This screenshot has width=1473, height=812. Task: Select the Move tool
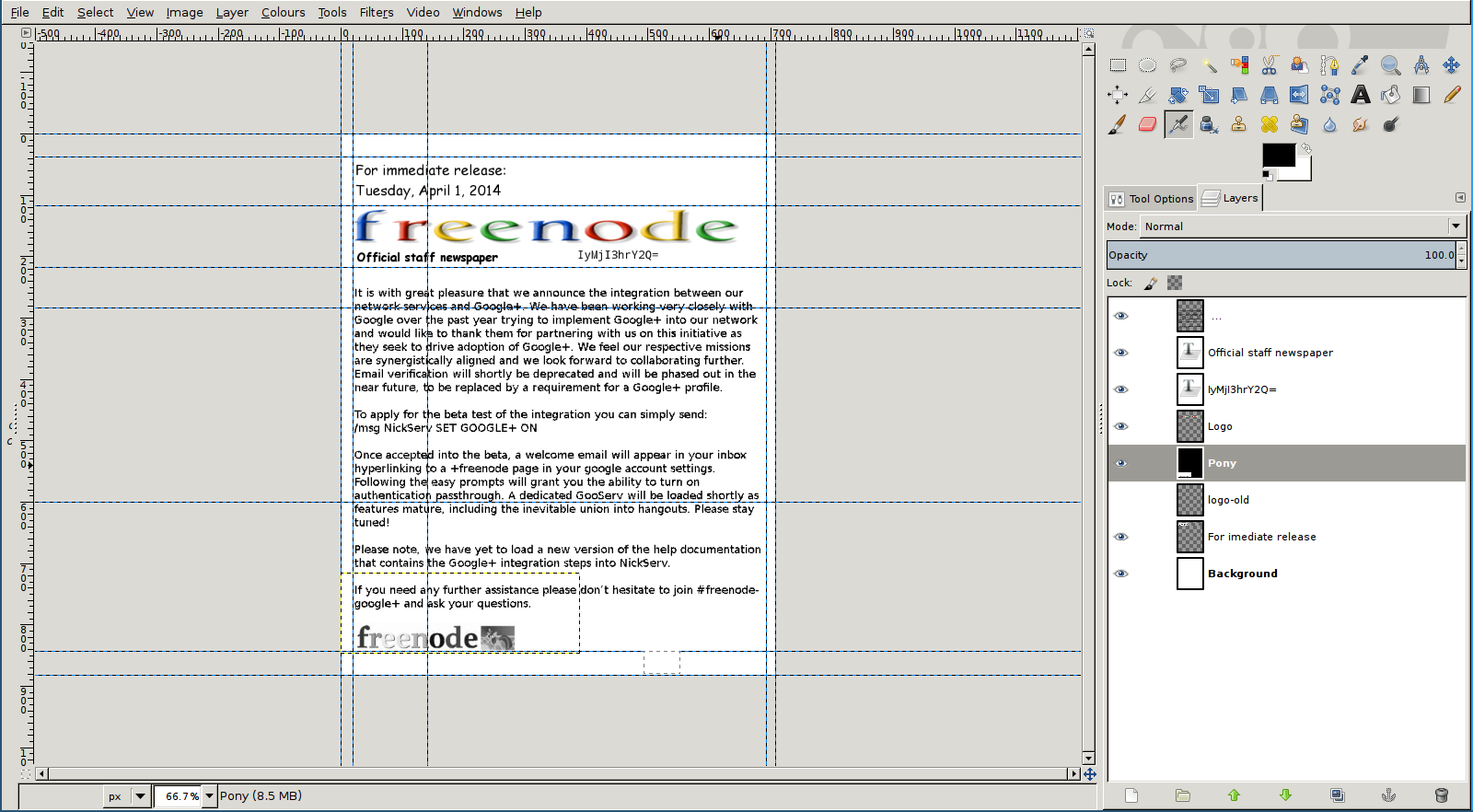pyautogui.click(x=1452, y=65)
